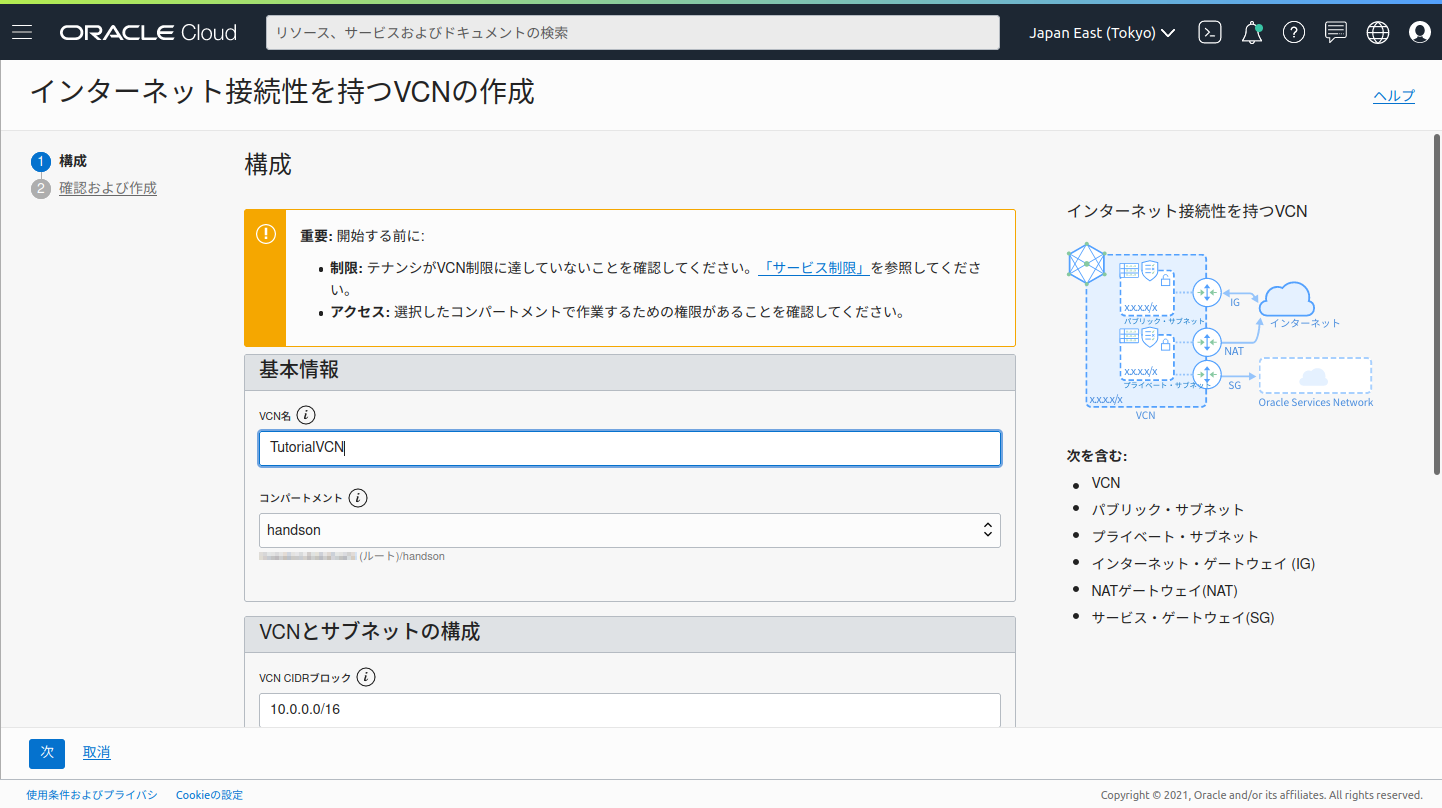The height and width of the screenshot is (808, 1442).
Task: Click the サービス・ゲートウェイ(SG) list item
Action: pos(1183,617)
